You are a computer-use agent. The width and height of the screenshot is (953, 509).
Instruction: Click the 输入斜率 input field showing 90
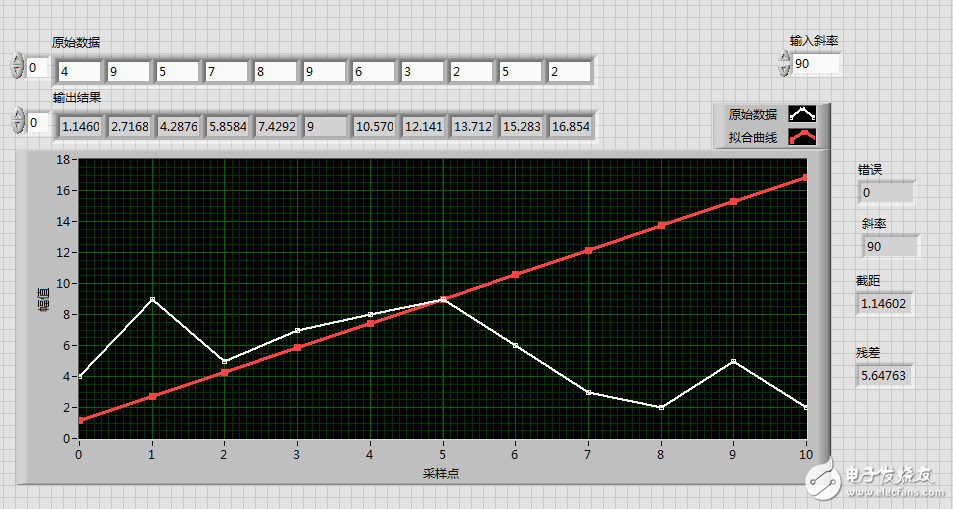(816, 64)
